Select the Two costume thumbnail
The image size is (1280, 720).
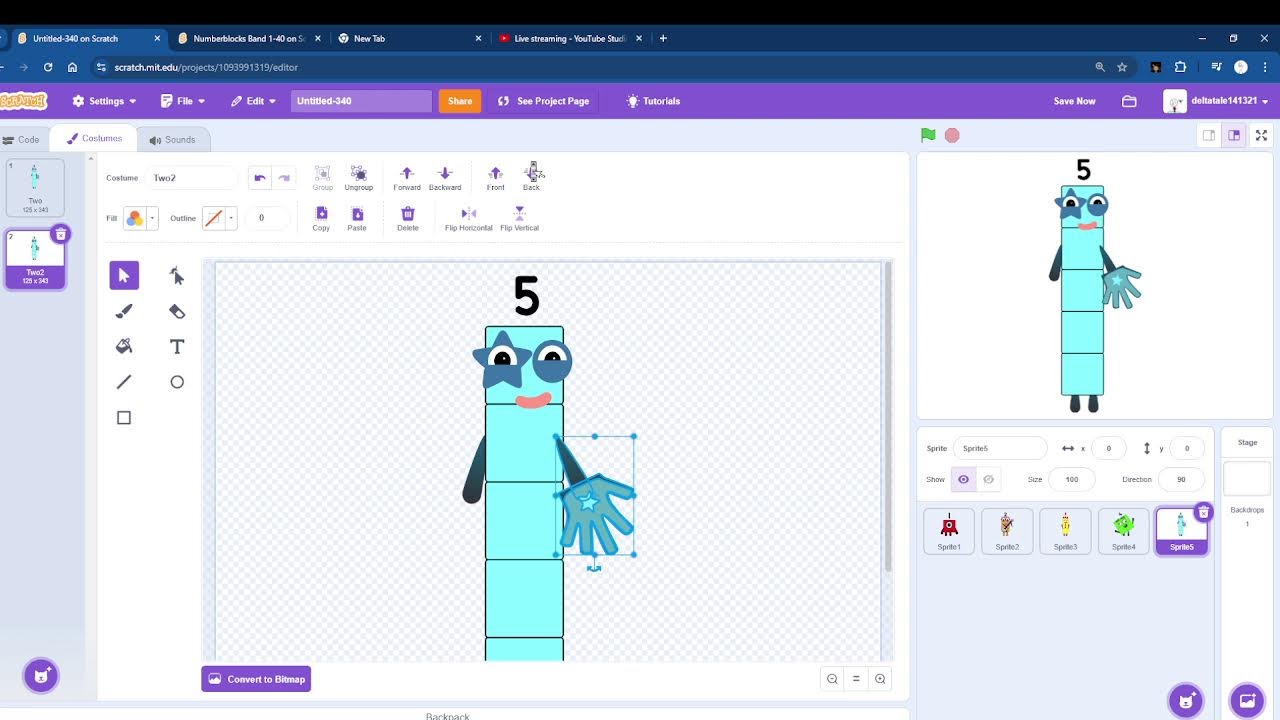pos(35,187)
